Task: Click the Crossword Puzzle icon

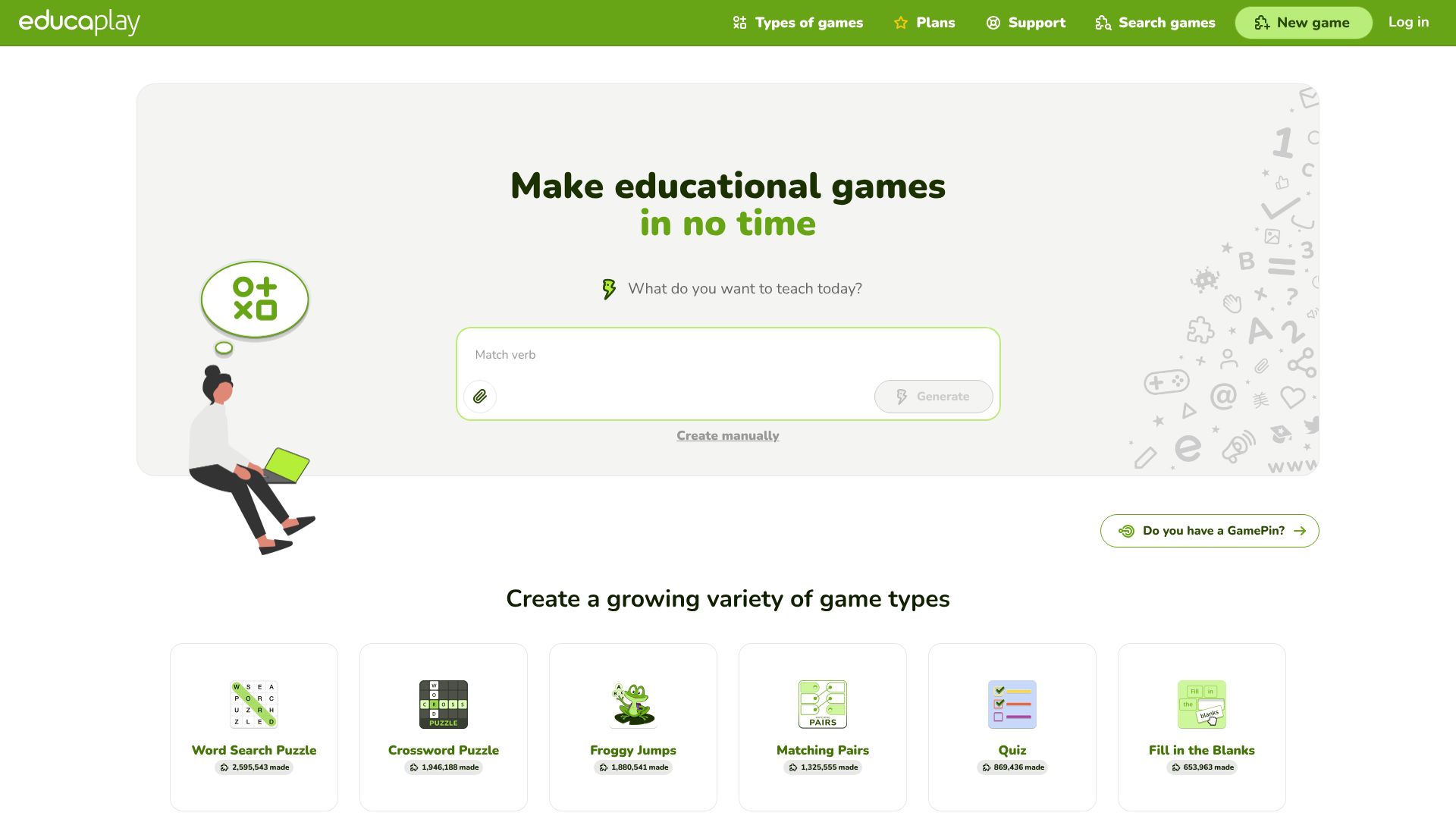Action: tap(444, 704)
